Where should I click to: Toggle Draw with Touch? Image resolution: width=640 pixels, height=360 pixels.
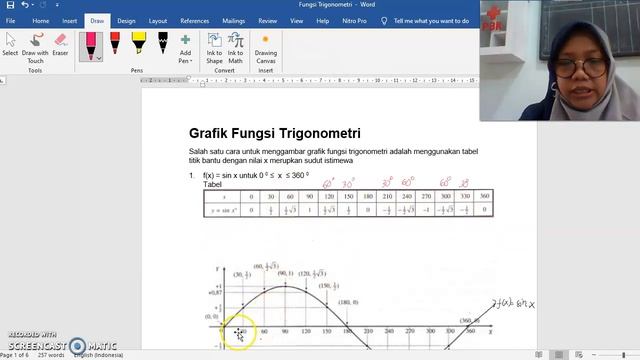(x=35, y=48)
